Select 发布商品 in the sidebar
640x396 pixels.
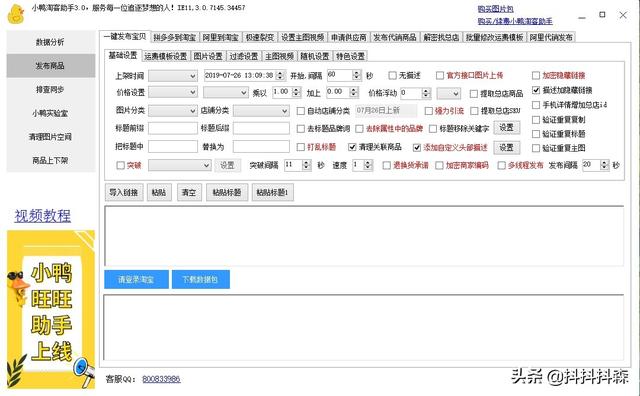[x=51, y=65]
